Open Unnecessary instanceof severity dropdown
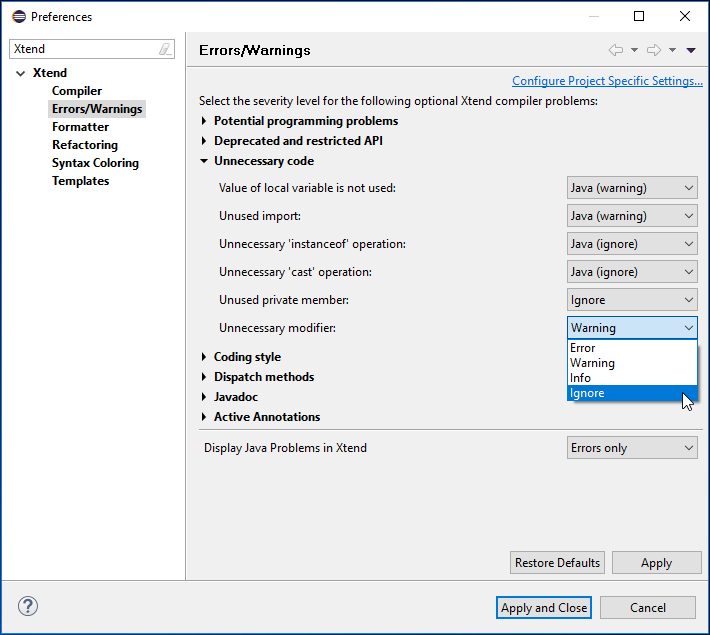The height and width of the screenshot is (635, 710). [632, 244]
